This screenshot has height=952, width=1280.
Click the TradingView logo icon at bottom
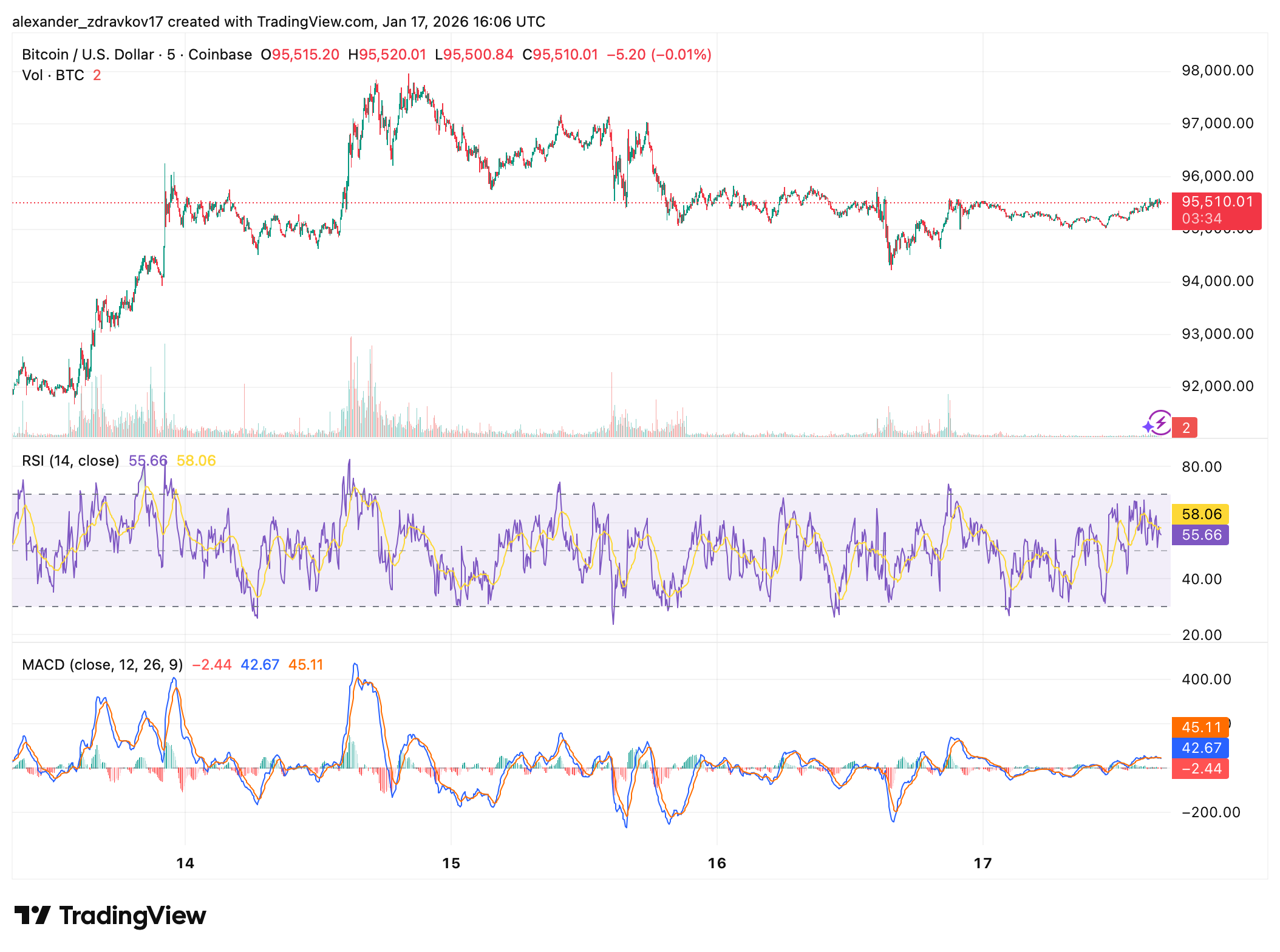coord(32,915)
